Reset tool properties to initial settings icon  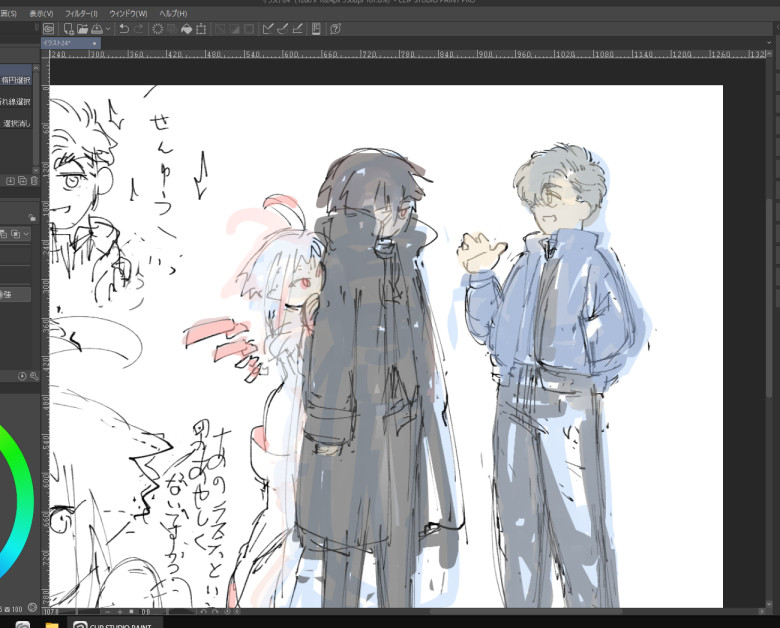[22, 376]
